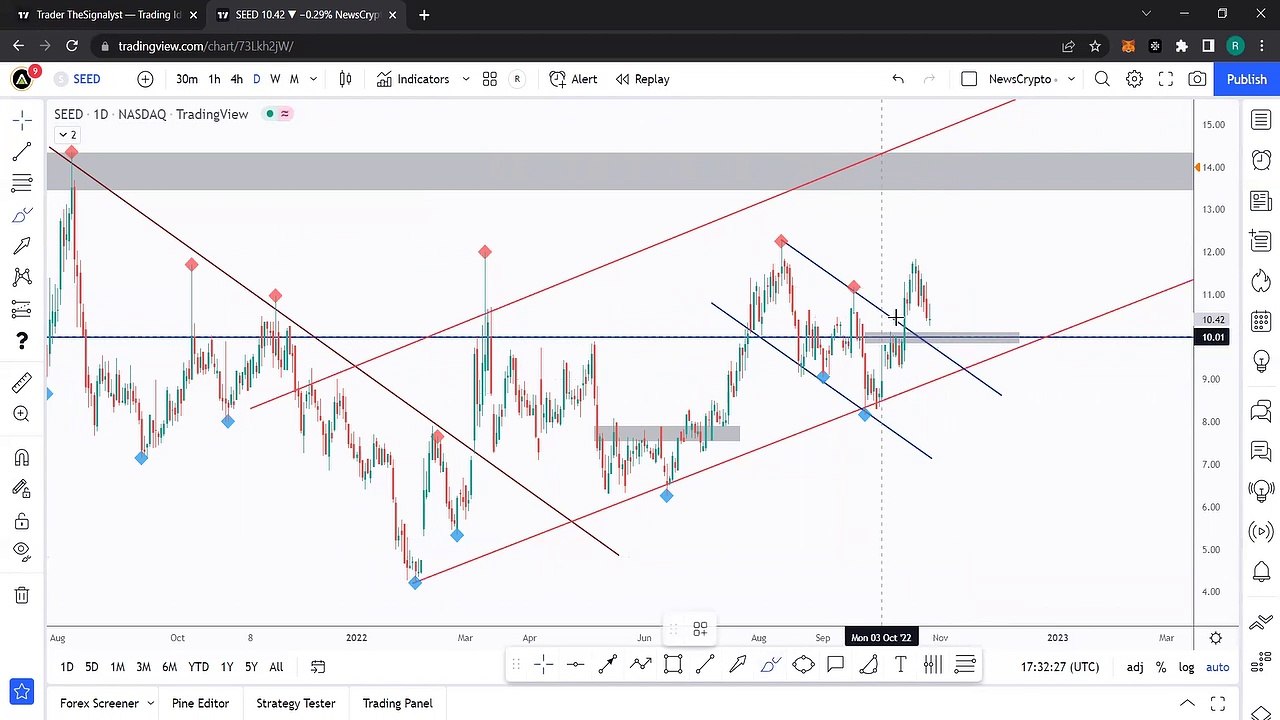Open the Fibonacci tools group in left sidebar

(x=21, y=183)
